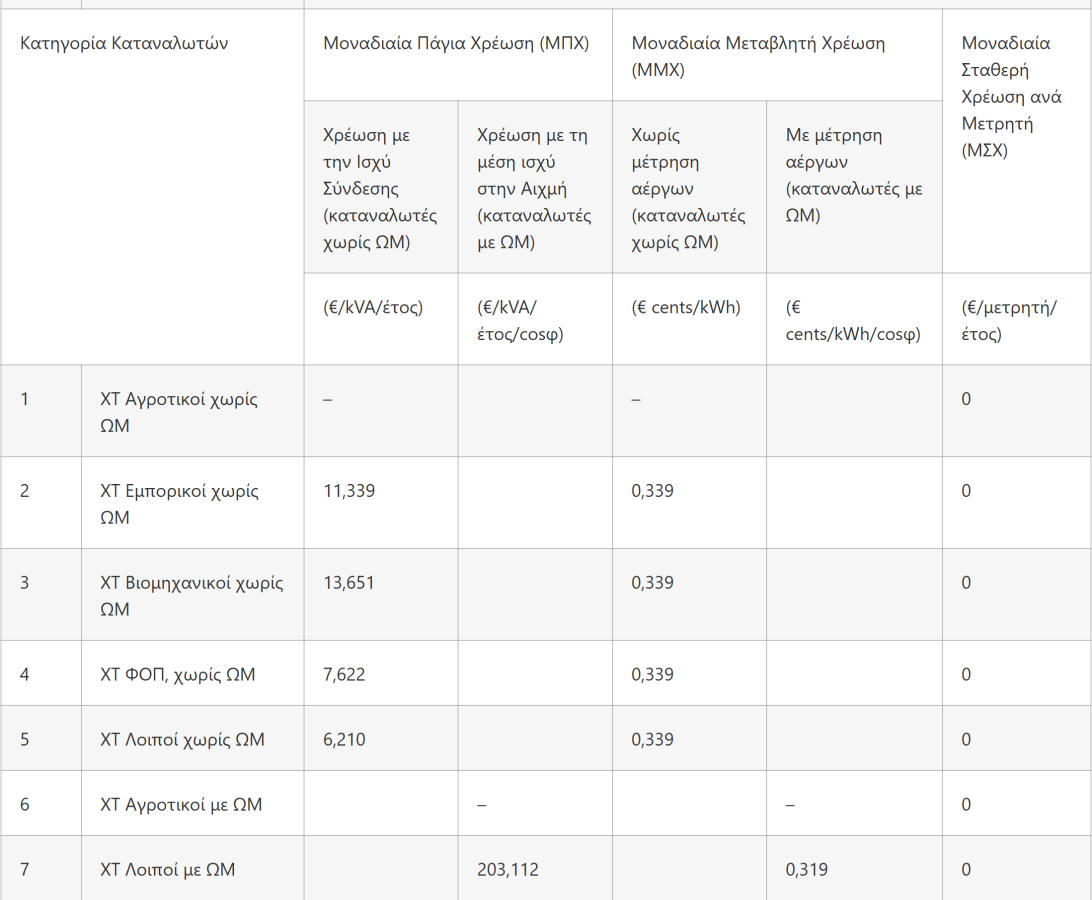This screenshot has width=1092, height=900.
Task: Click the 'Κατηγορία Καταναλωτών' header cell
Action: pyautogui.click(x=124, y=44)
